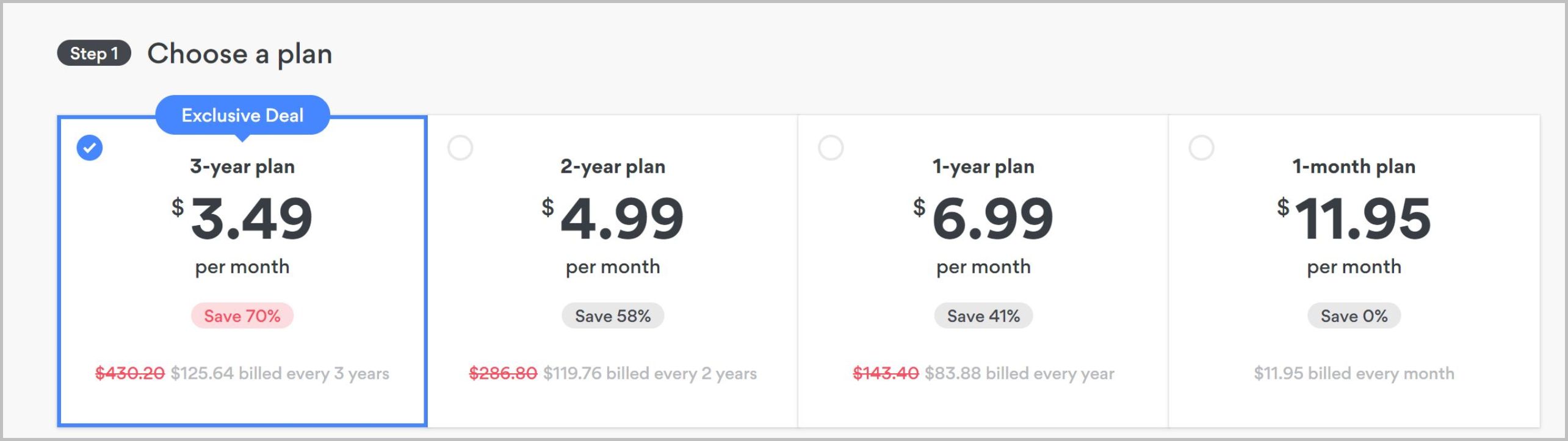Image resolution: width=1568 pixels, height=441 pixels.
Task: Click the 2-year plan title
Action: tap(613, 167)
